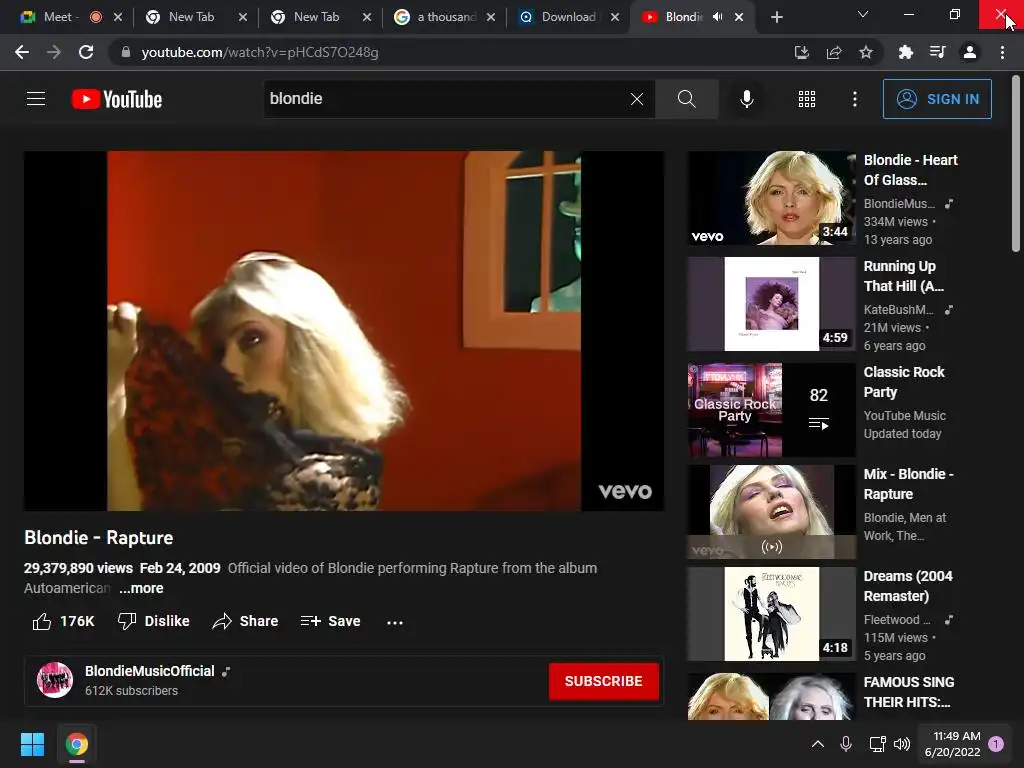Open BlondieMusicOfficial channel name link
Image resolution: width=1024 pixels, height=768 pixels.
pos(150,671)
